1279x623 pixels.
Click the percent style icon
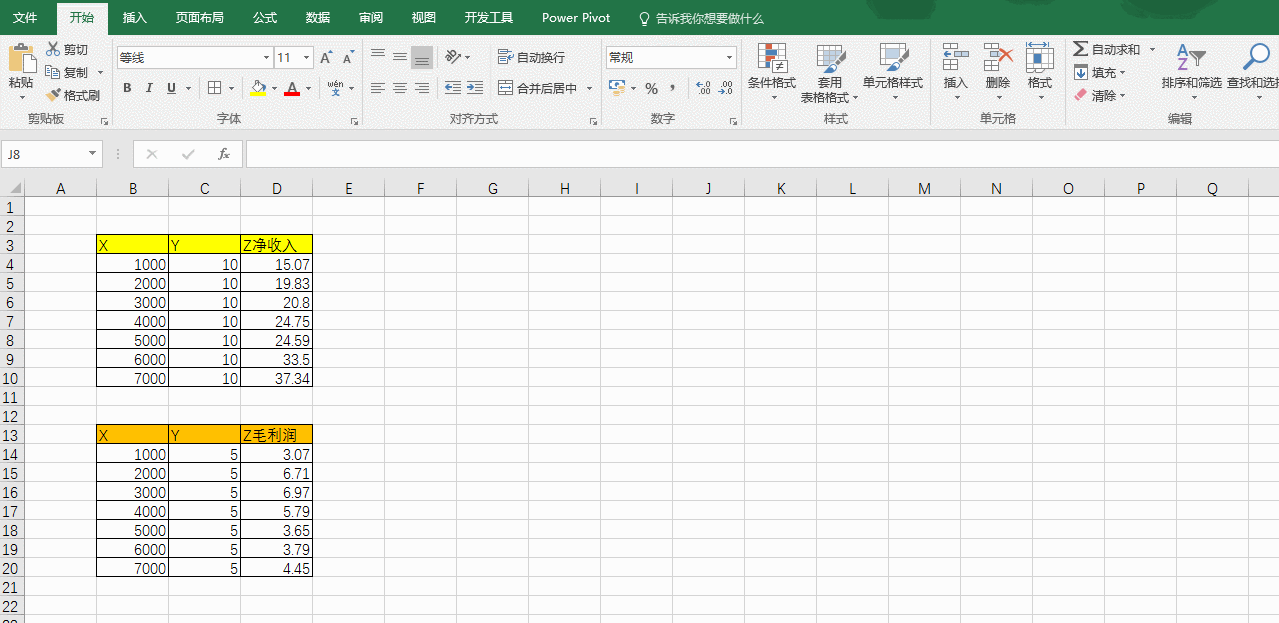click(651, 88)
